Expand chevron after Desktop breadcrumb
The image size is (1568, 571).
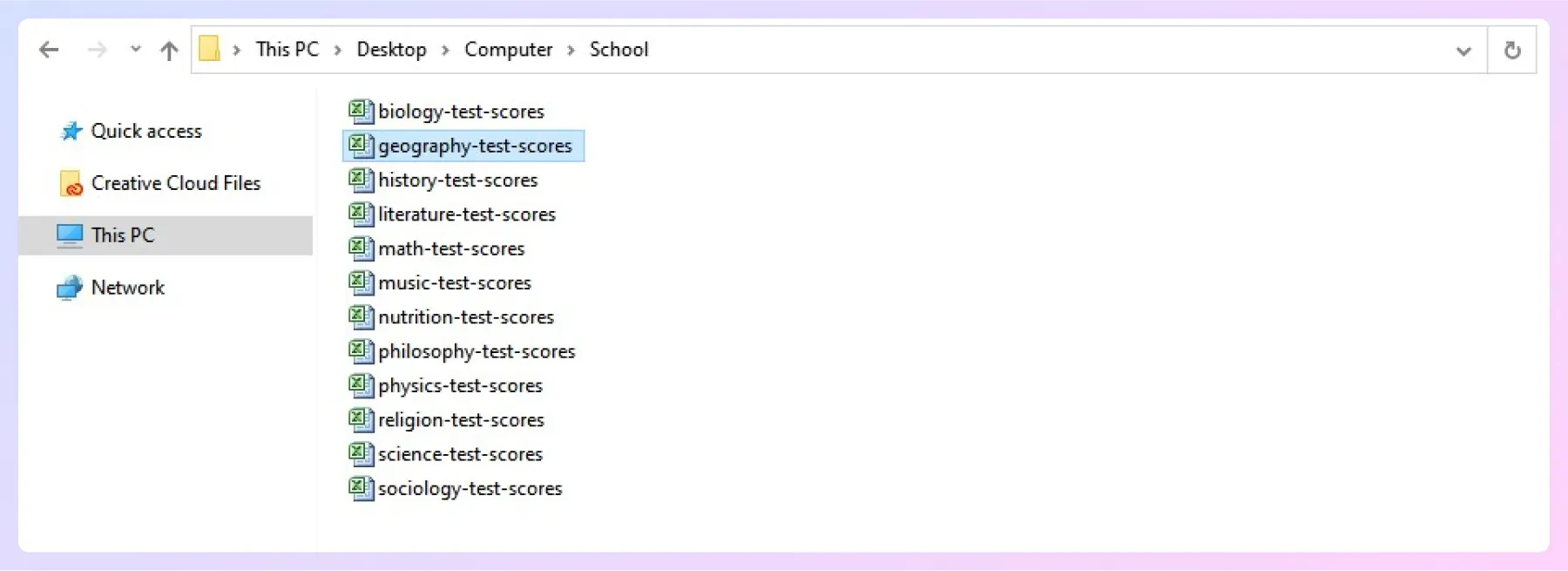coord(445,51)
